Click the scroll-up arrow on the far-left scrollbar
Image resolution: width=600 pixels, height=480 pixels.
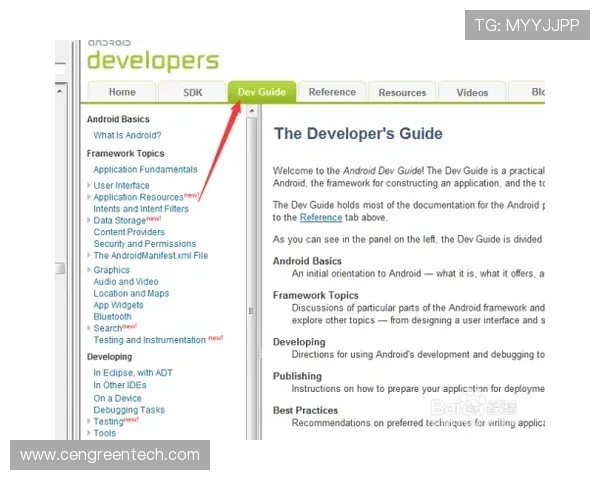59,91
